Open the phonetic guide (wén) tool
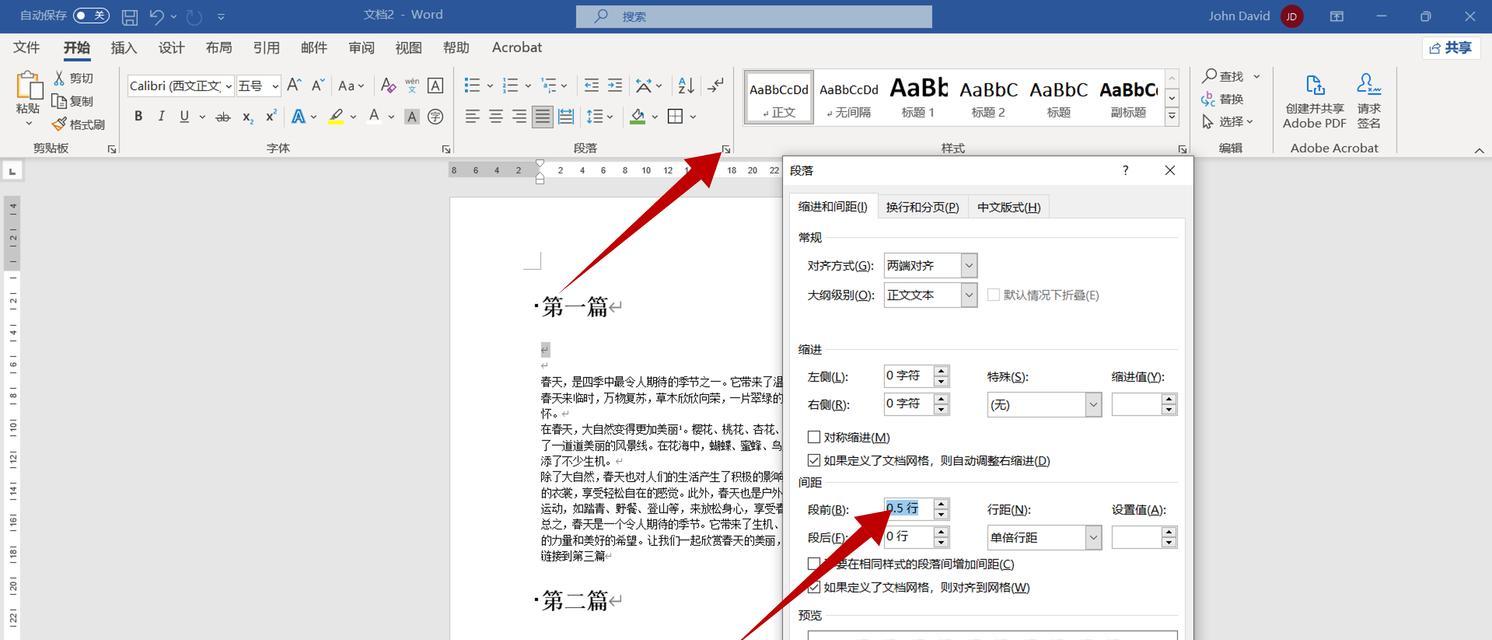 [x=412, y=86]
